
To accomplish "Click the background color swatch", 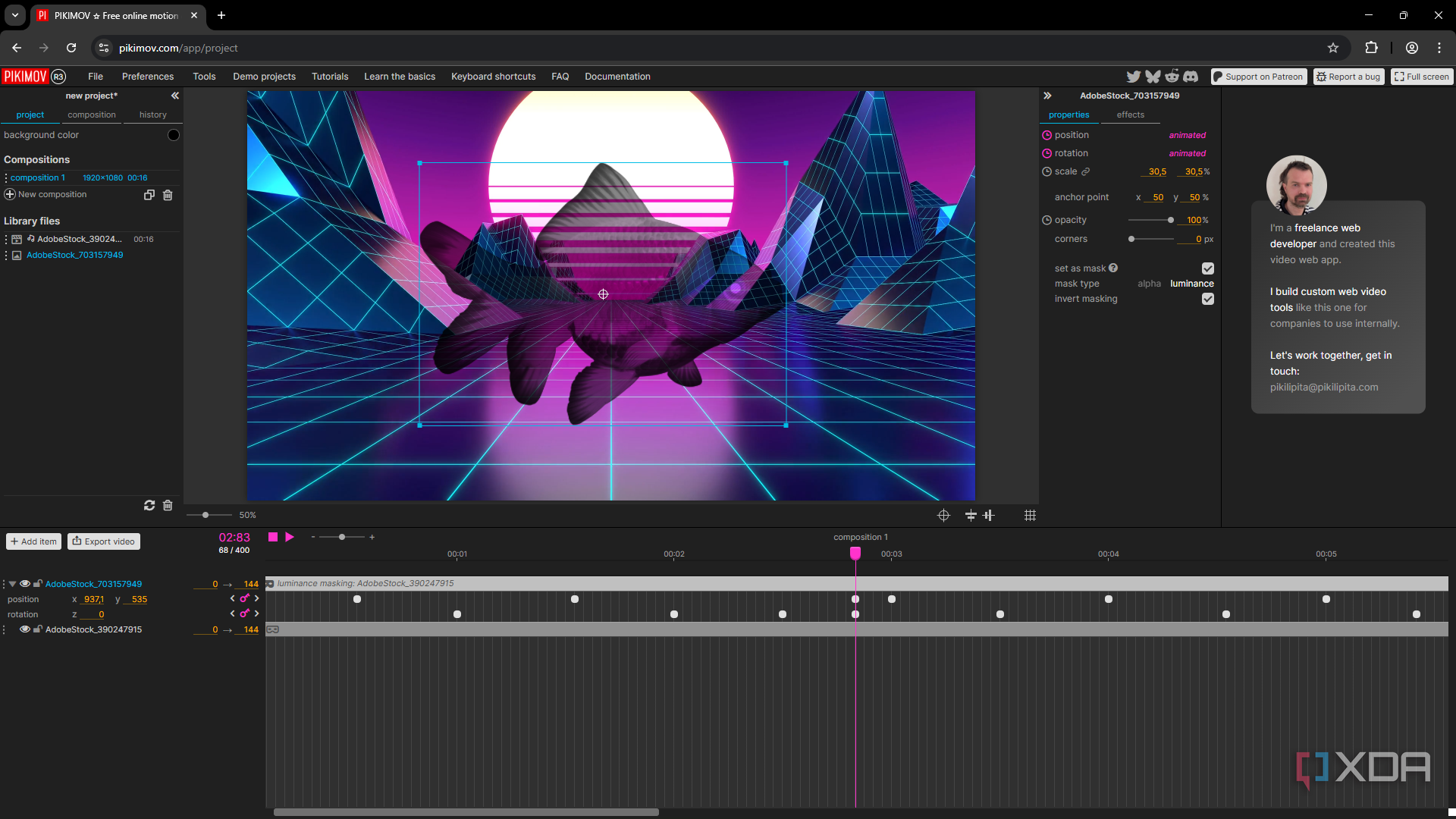I will point(173,135).
